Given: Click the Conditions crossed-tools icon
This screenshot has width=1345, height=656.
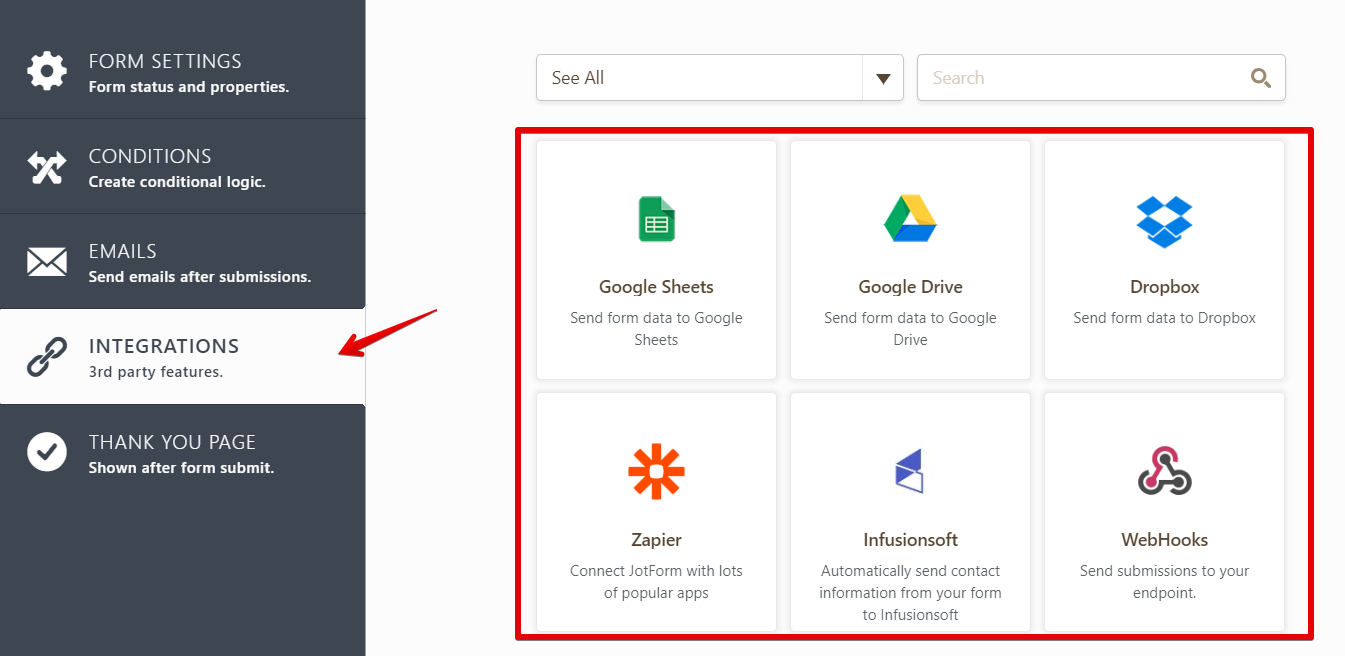Looking at the screenshot, I should [x=47, y=167].
